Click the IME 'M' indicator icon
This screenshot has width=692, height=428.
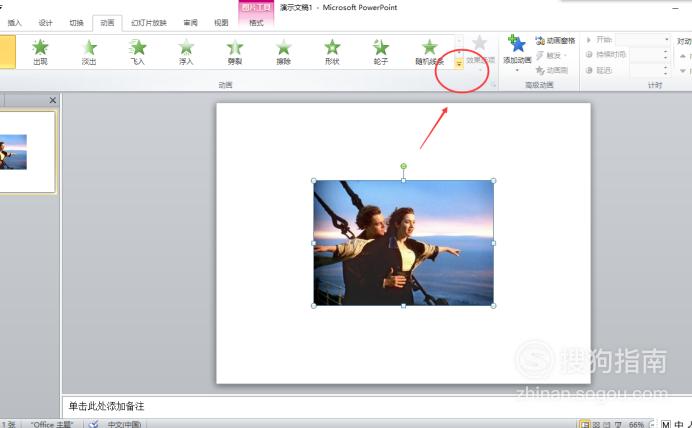666,424
